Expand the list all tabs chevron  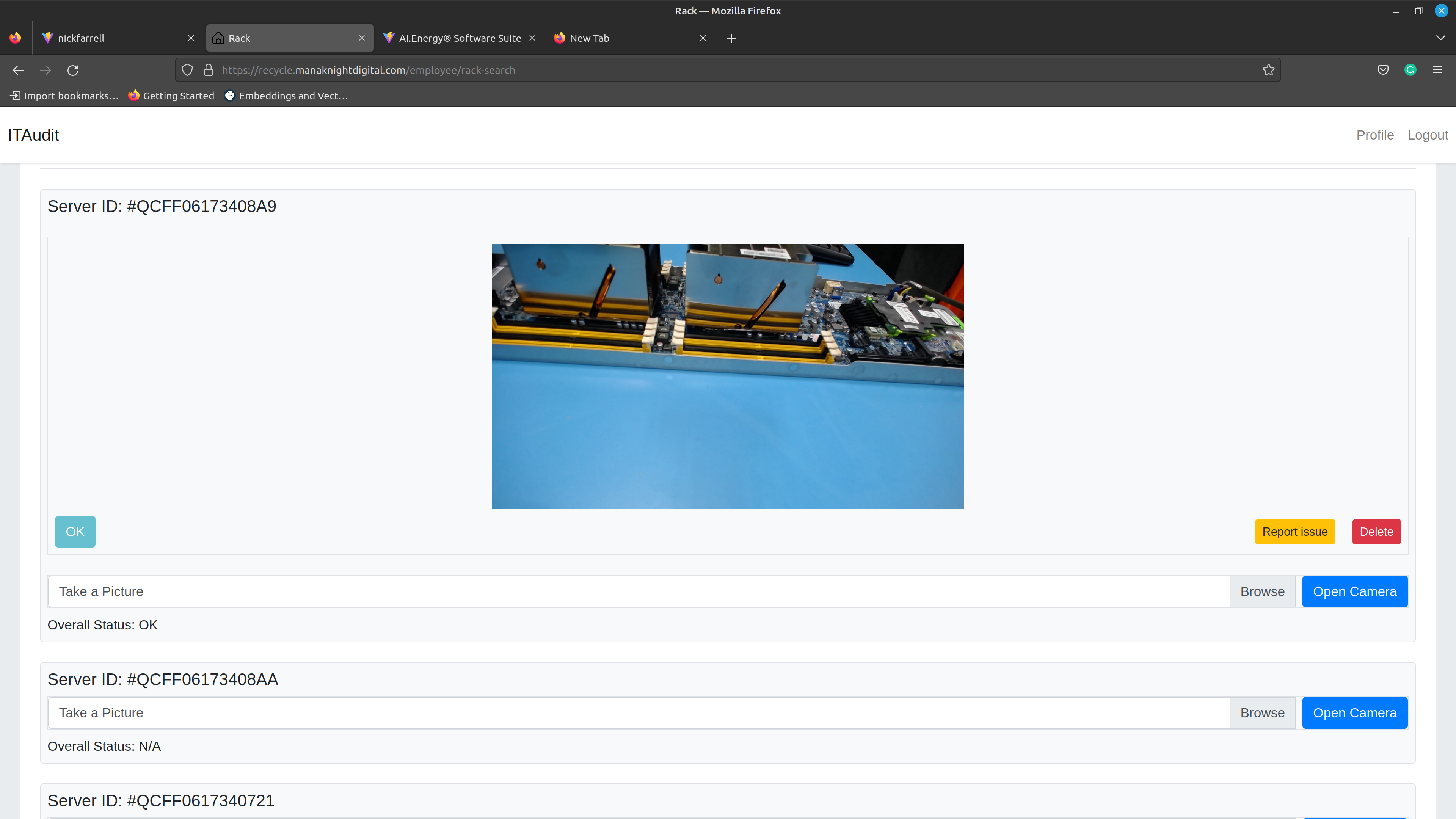point(1440,38)
